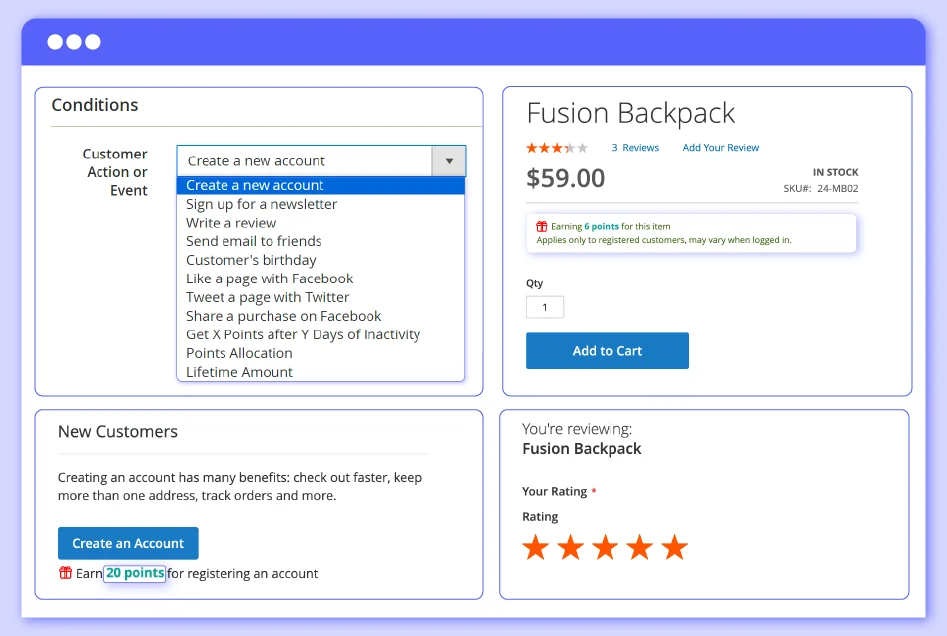The height and width of the screenshot is (636, 947).
Task: Click the product star rating under Fusion Backpack
Action: (557, 148)
